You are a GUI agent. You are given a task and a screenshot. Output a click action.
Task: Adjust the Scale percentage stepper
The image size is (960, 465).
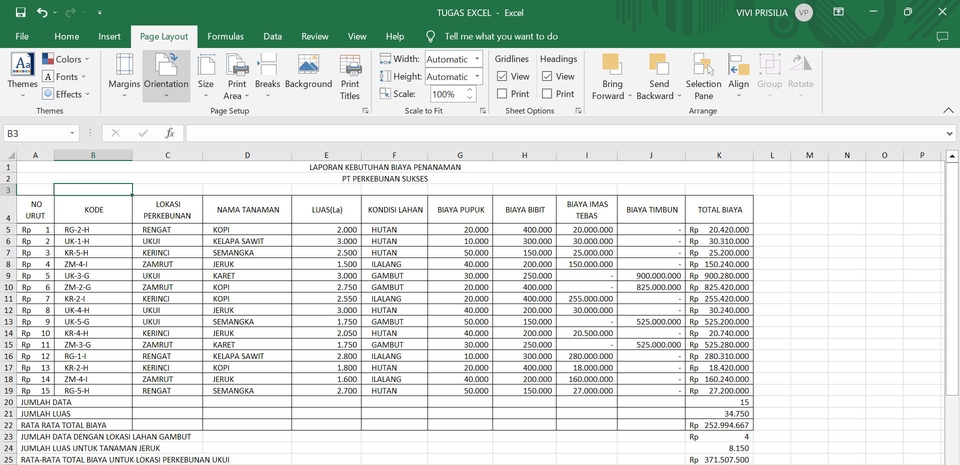(x=470, y=94)
